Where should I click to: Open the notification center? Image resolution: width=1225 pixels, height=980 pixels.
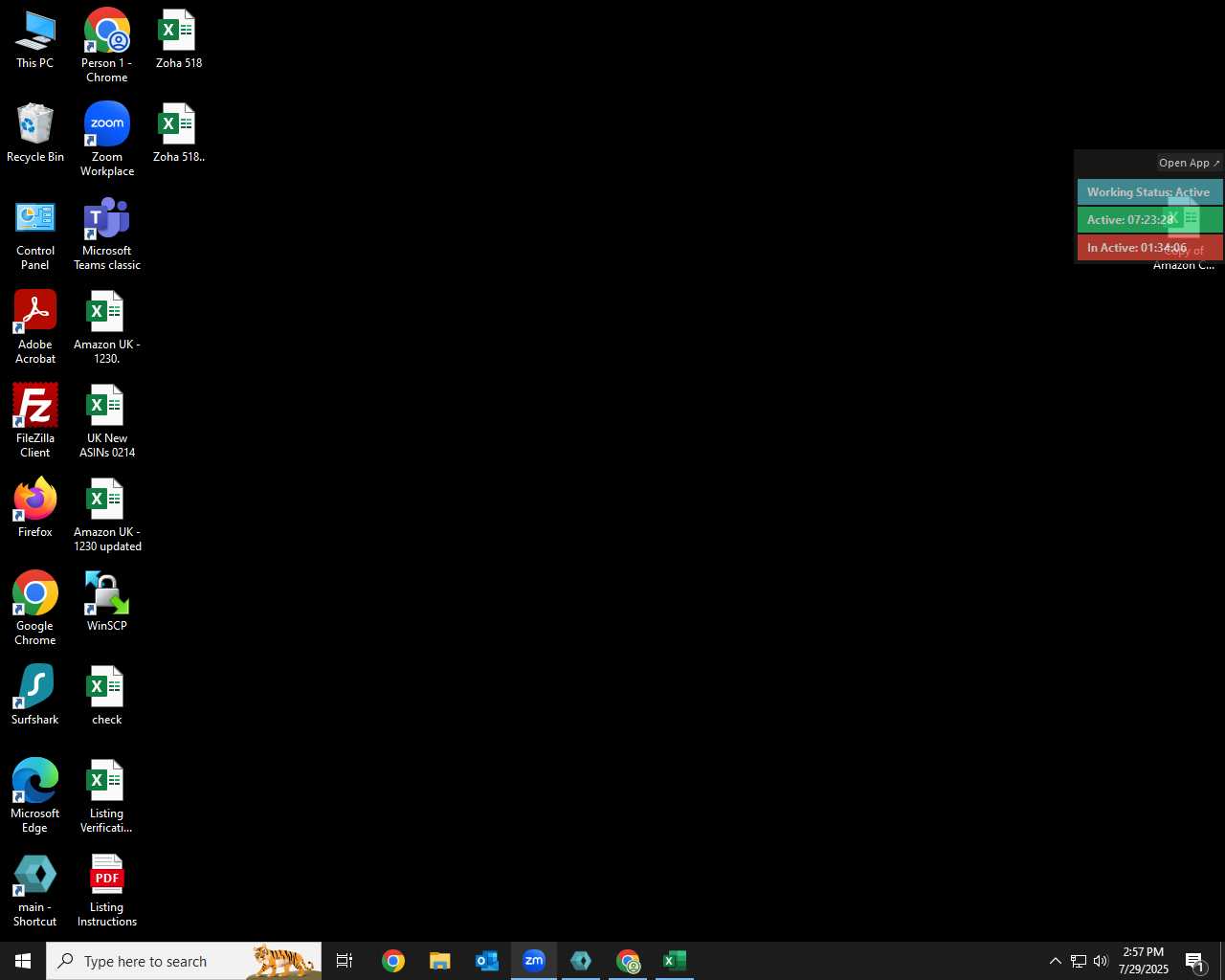coord(1196,961)
